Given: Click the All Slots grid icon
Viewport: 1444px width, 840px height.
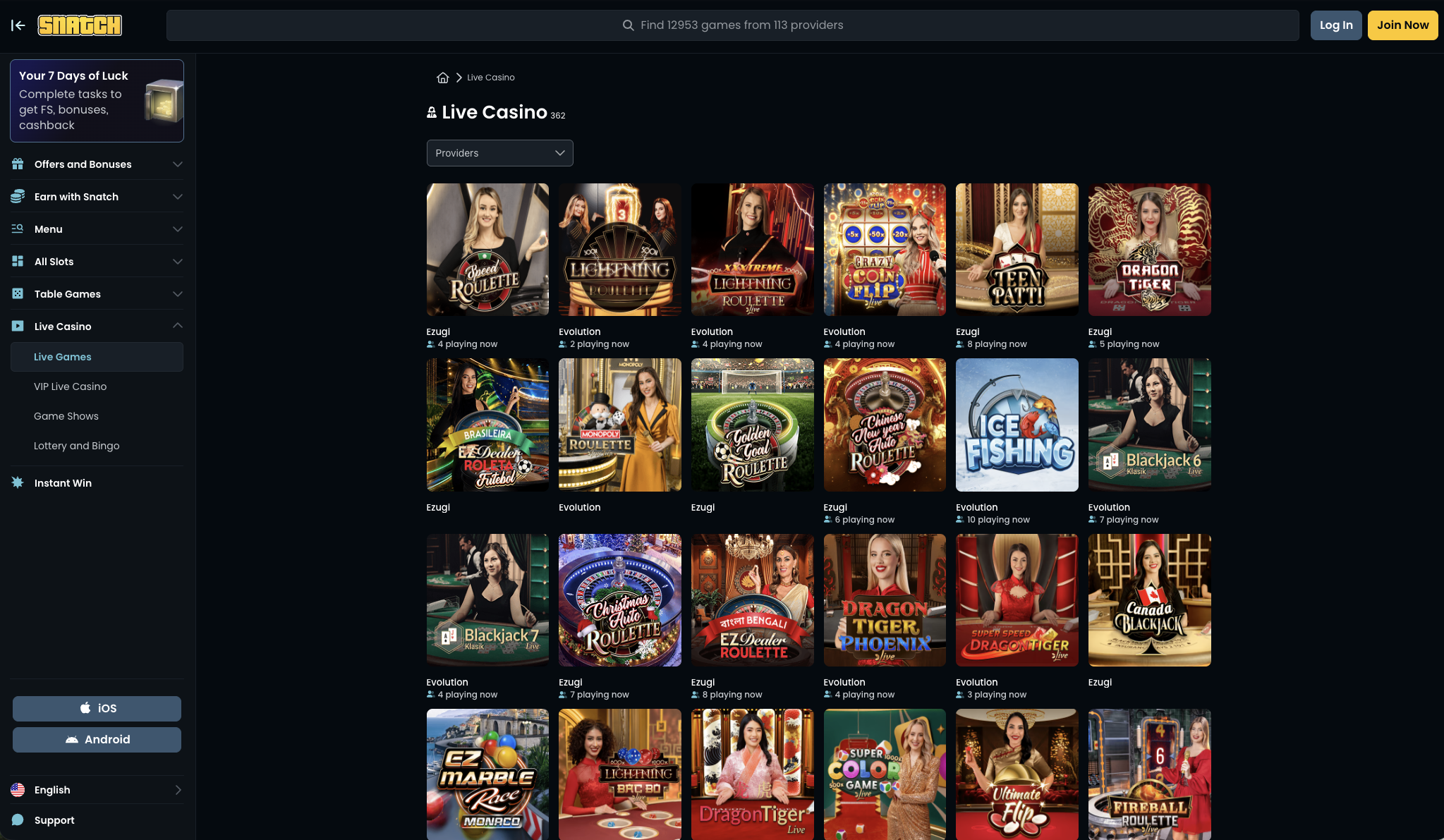Looking at the screenshot, I should tap(18, 262).
